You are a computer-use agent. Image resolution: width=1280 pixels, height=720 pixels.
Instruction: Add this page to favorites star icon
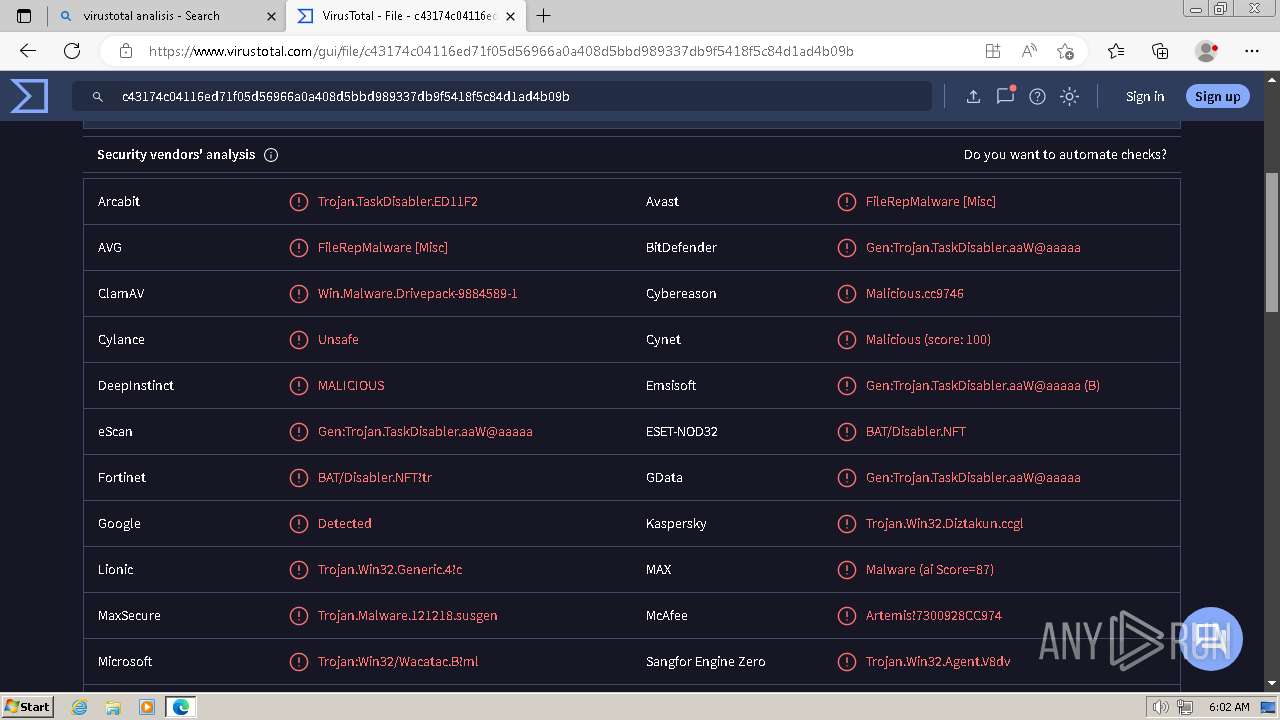(1065, 51)
